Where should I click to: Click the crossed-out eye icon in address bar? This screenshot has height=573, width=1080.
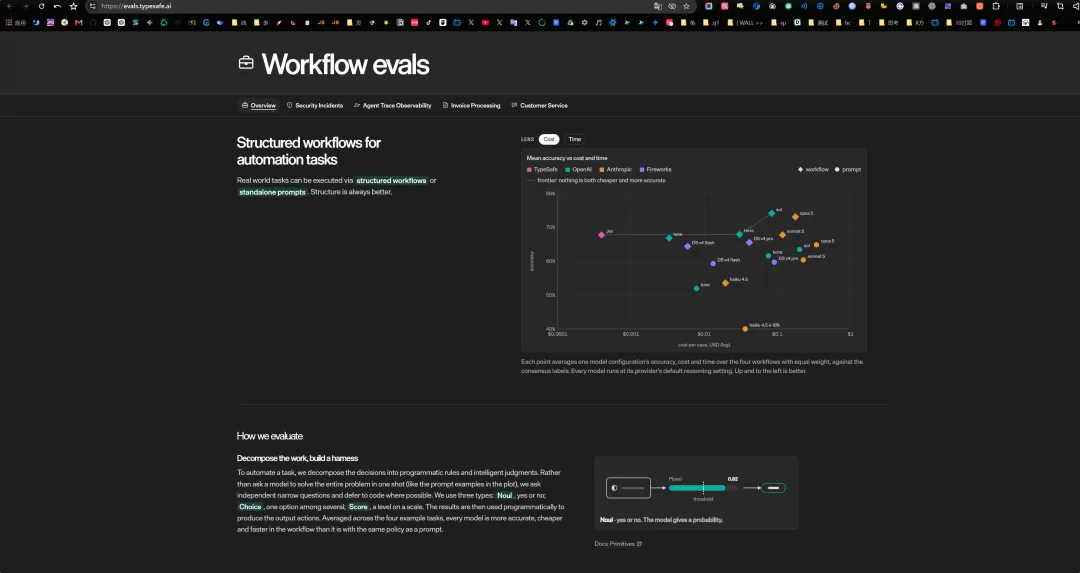coord(672,6)
